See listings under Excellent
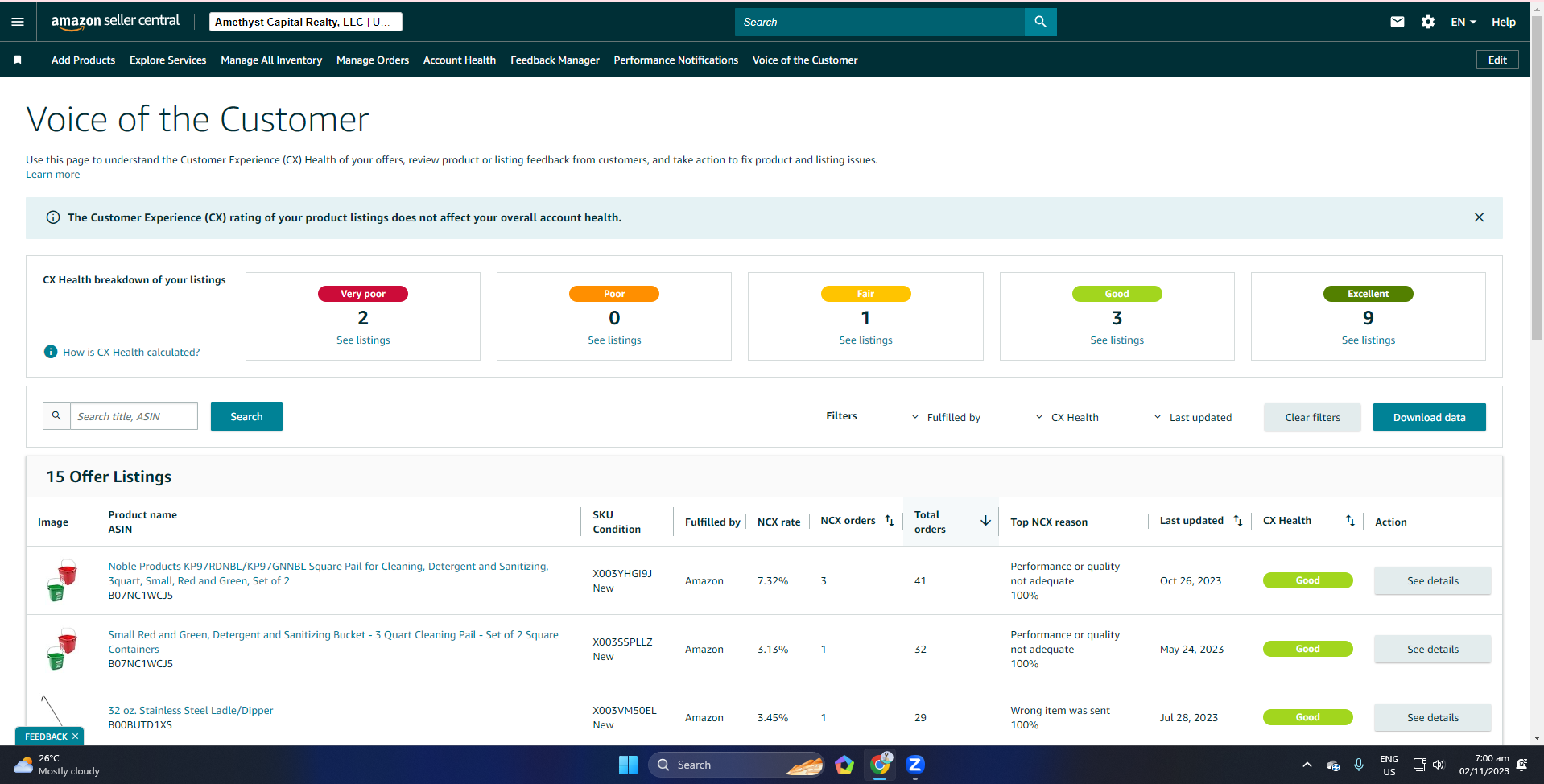Screen dimensions: 1544x784 (1369, 340)
